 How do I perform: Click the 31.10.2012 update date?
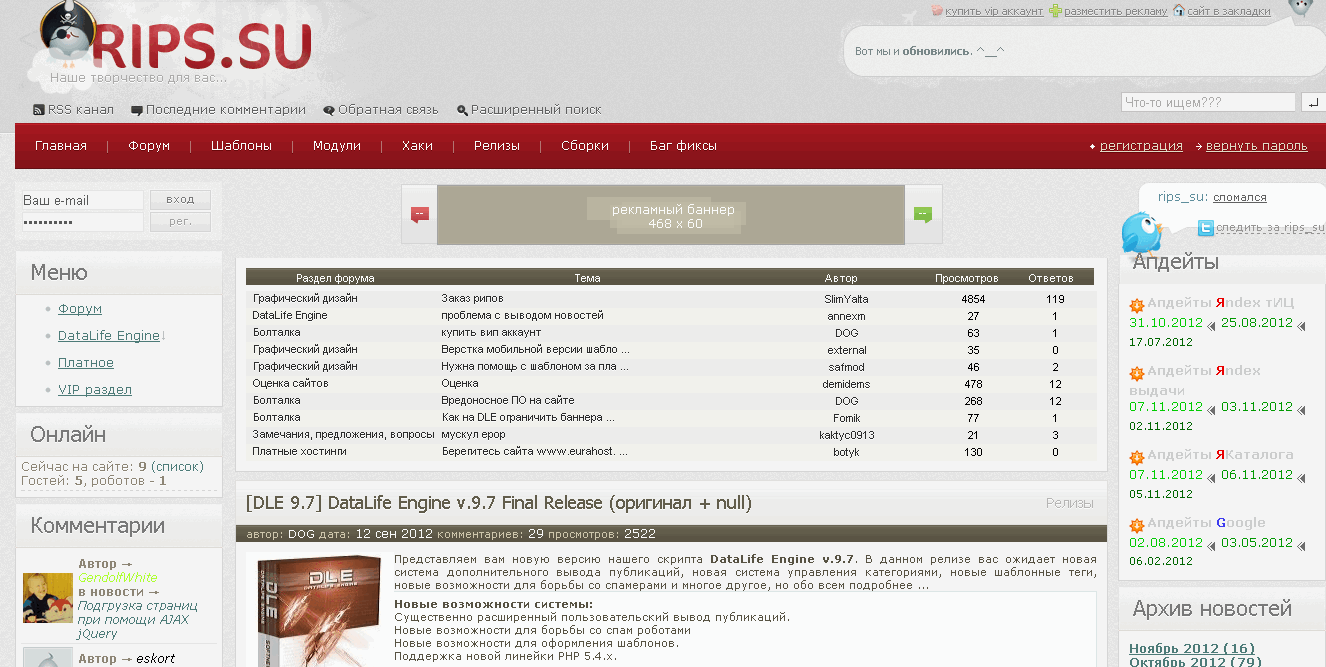pyautogui.click(x=1166, y=323)
